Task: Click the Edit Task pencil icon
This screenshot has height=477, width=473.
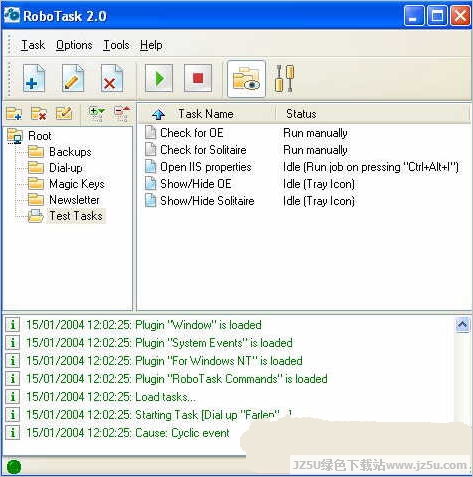Action: click(x=73, y=79)
